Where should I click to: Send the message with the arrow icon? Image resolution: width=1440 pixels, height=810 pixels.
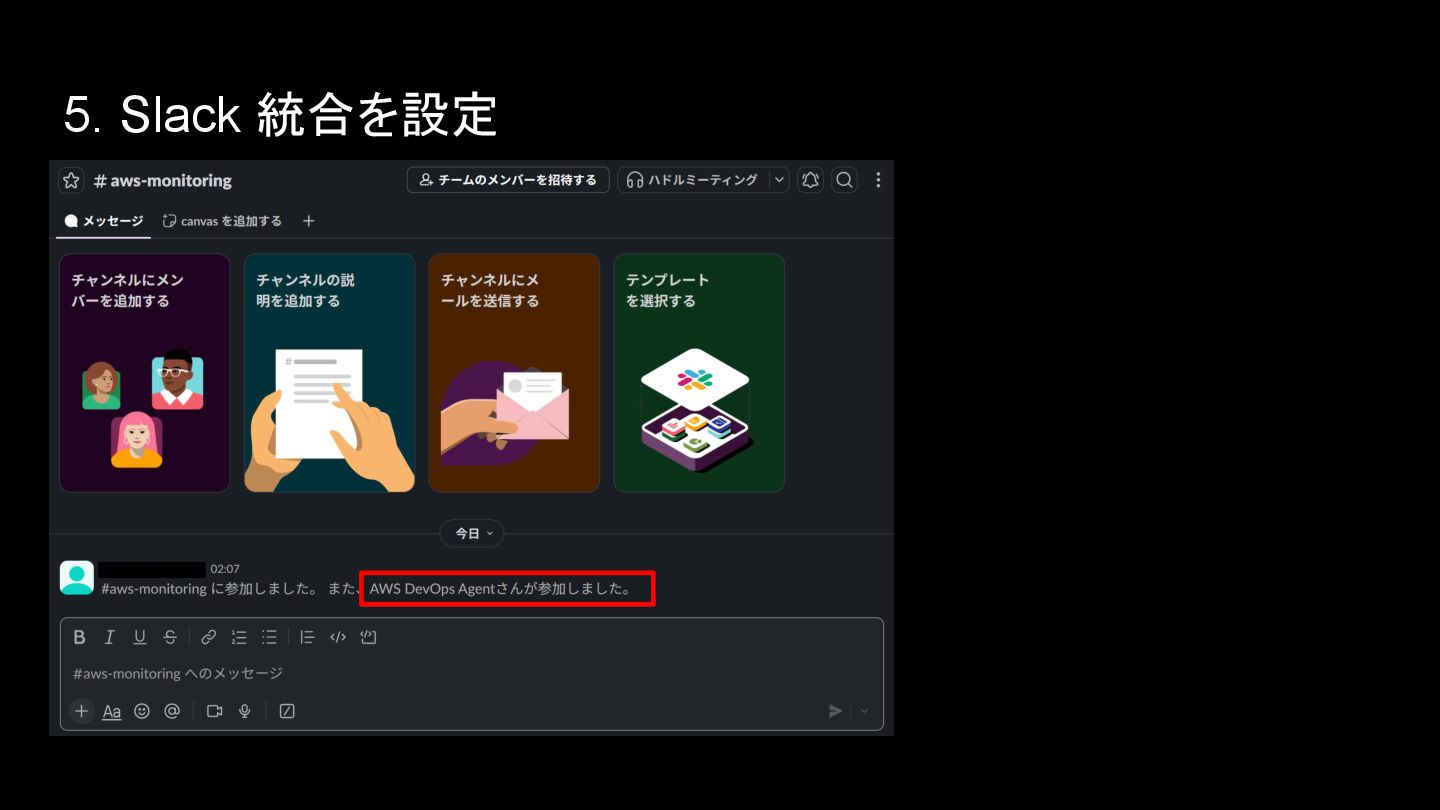835,711
